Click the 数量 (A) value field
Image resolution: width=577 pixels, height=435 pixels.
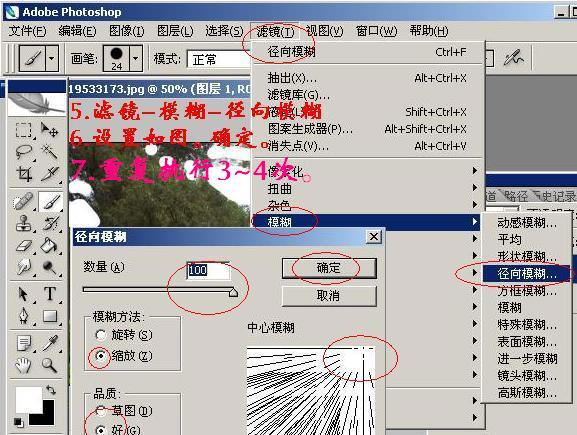click(208, 270)
